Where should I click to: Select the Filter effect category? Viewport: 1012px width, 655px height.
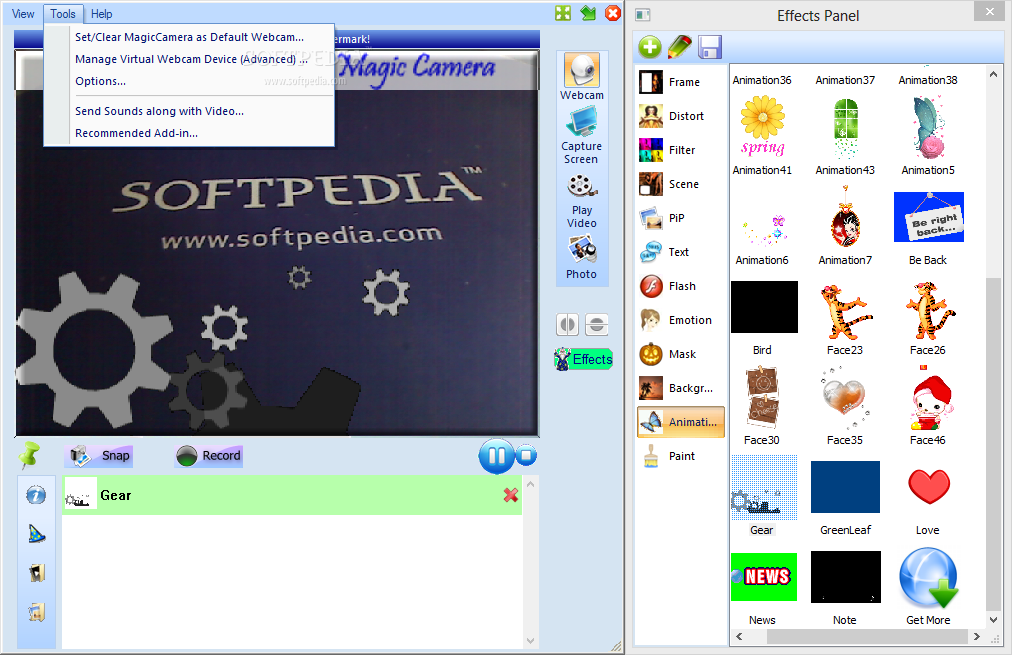point(681,150)
